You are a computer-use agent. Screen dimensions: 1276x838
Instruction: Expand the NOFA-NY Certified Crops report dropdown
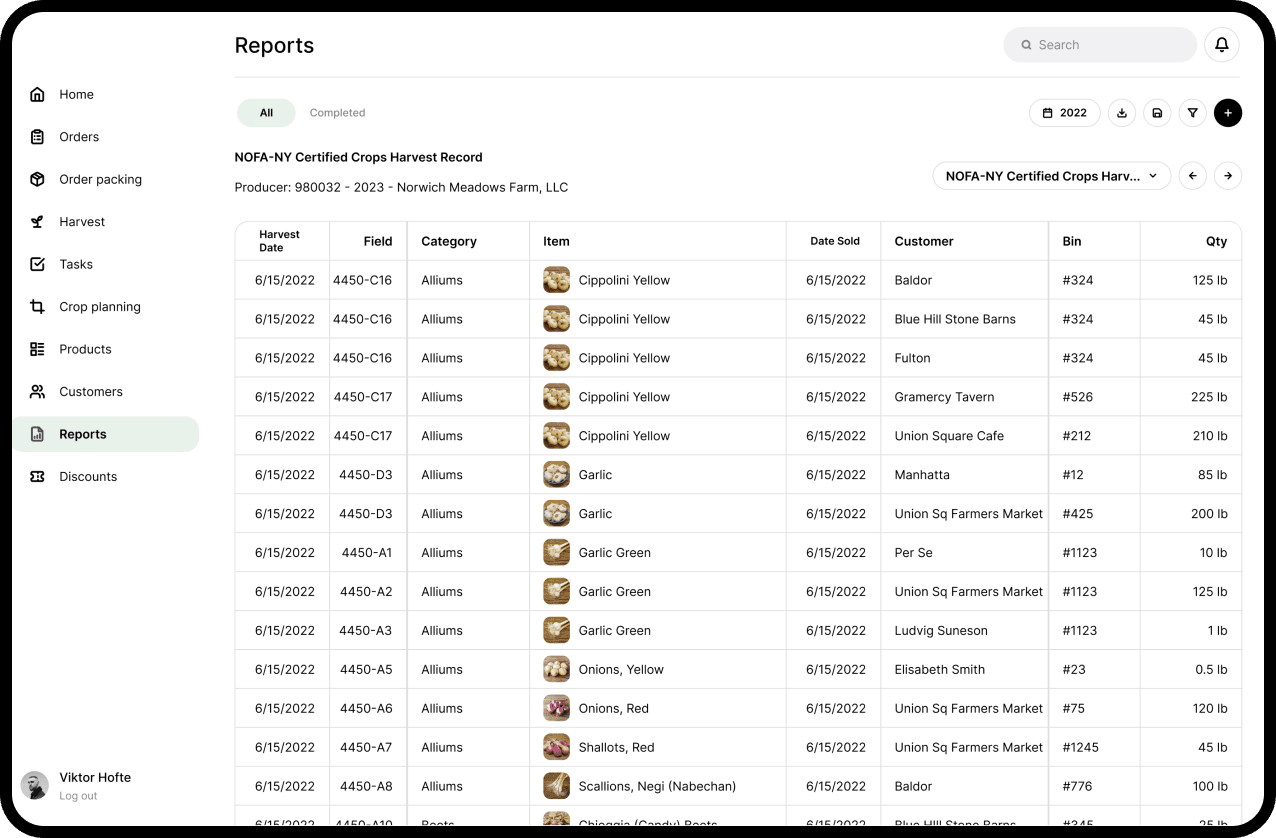coord(1051,176)
